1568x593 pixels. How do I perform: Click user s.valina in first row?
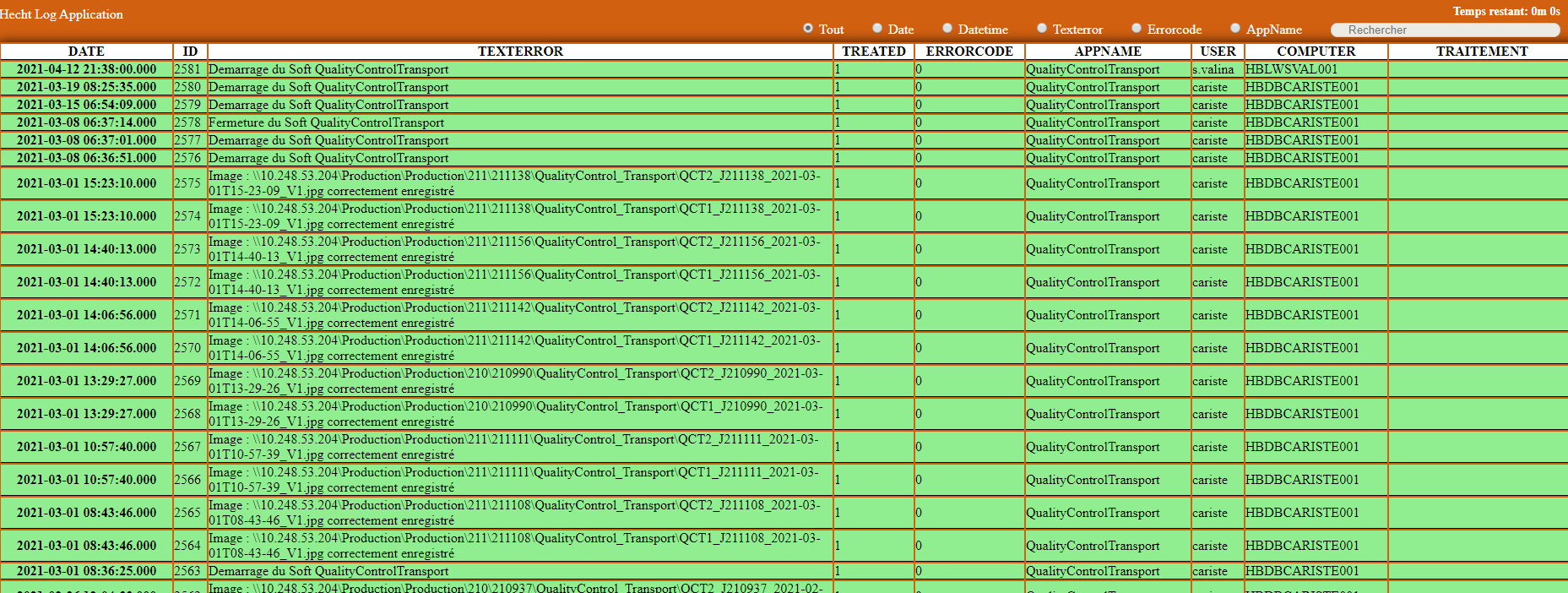[x=1213, y=69]
